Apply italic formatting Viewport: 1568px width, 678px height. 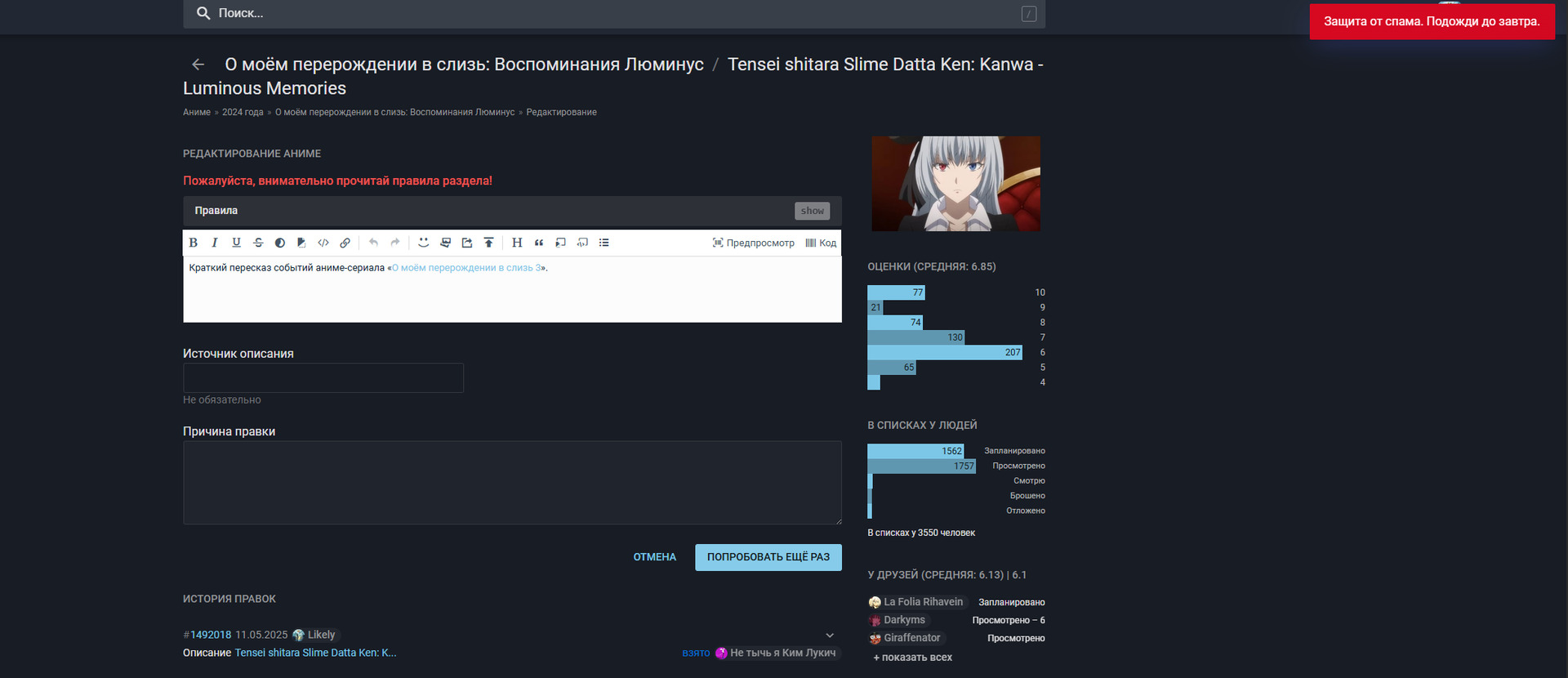pyautogui.click(x=215, y=243)
